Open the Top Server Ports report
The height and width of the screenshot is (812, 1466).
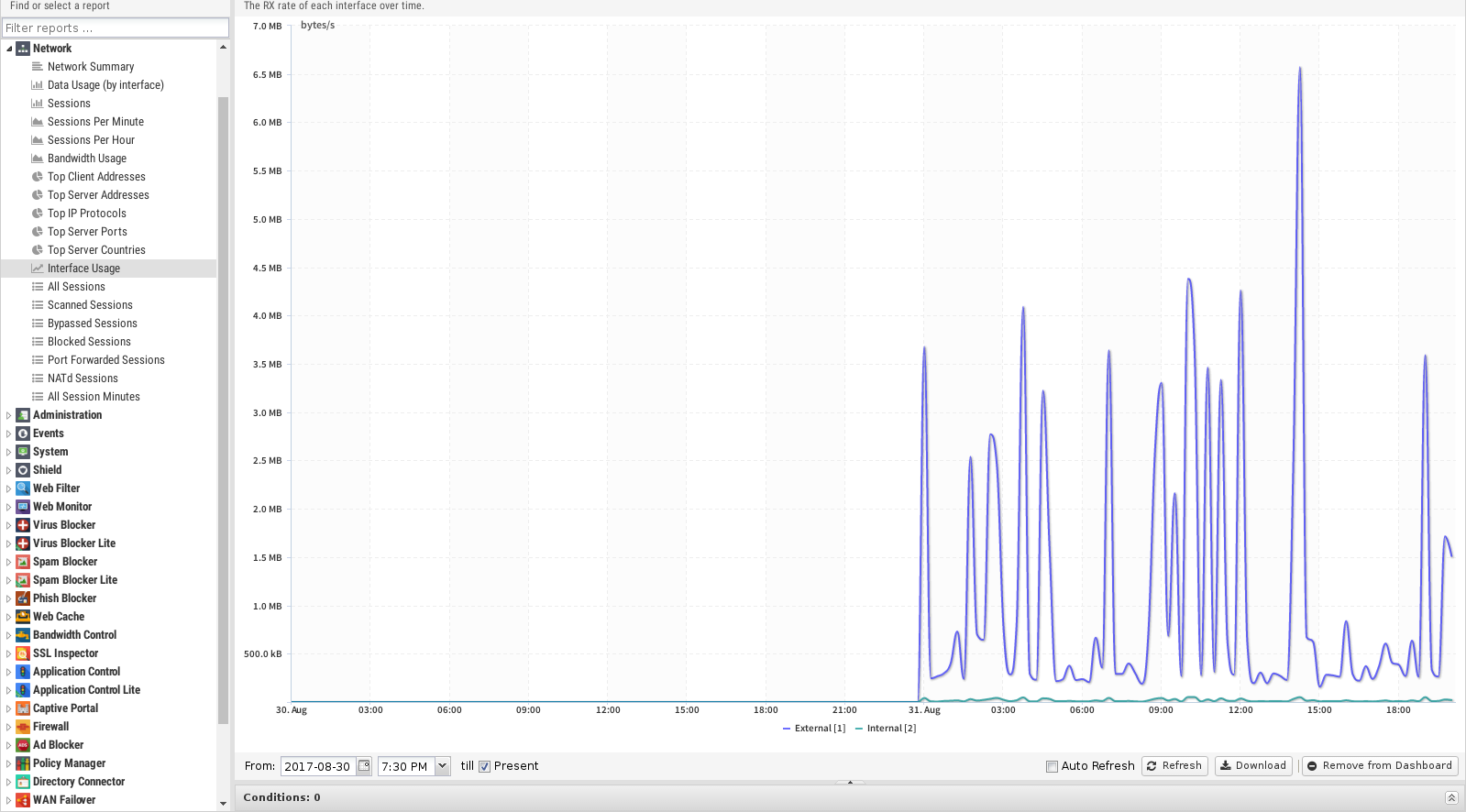pos(87,232)
